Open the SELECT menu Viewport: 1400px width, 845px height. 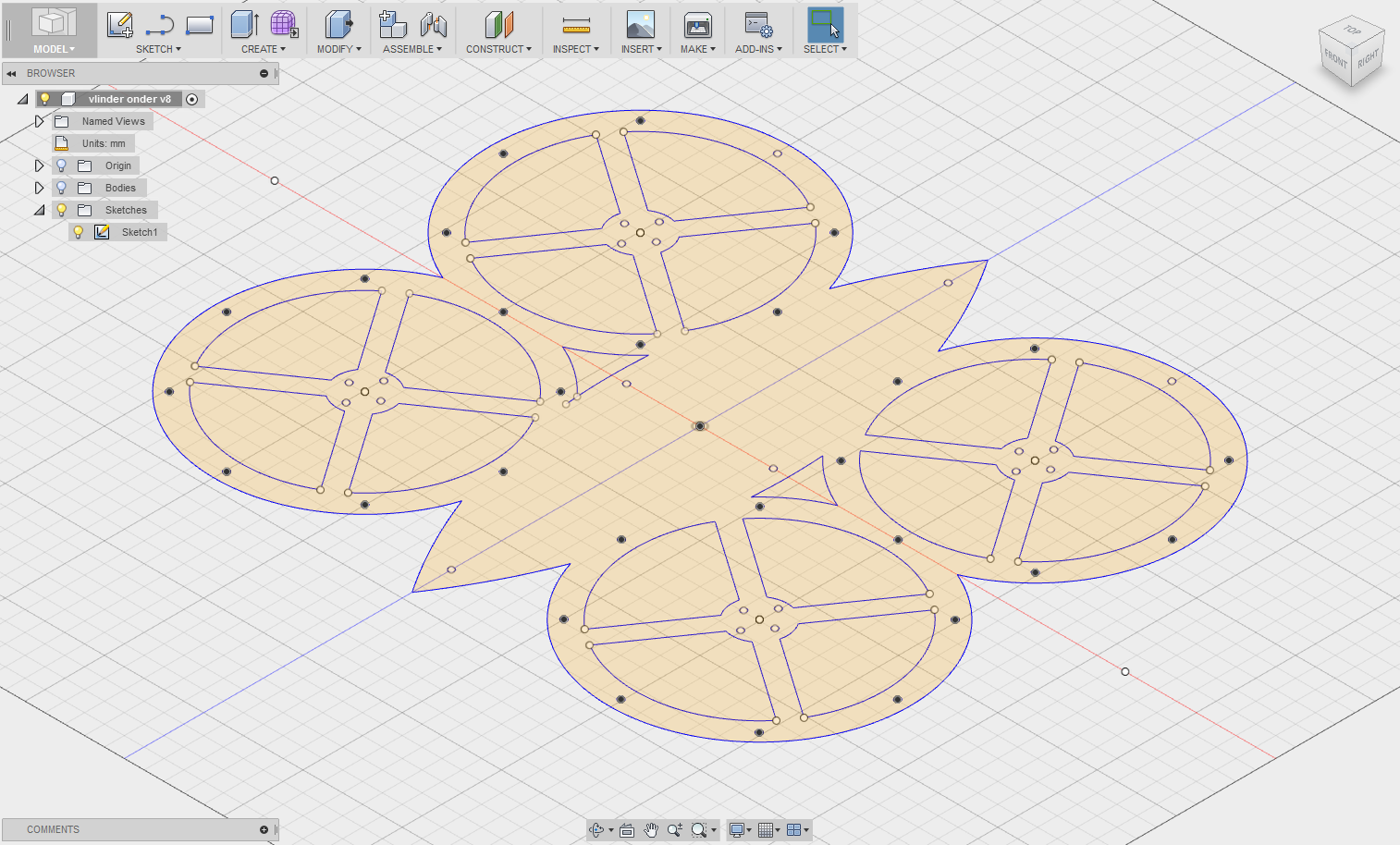(825, 49)
